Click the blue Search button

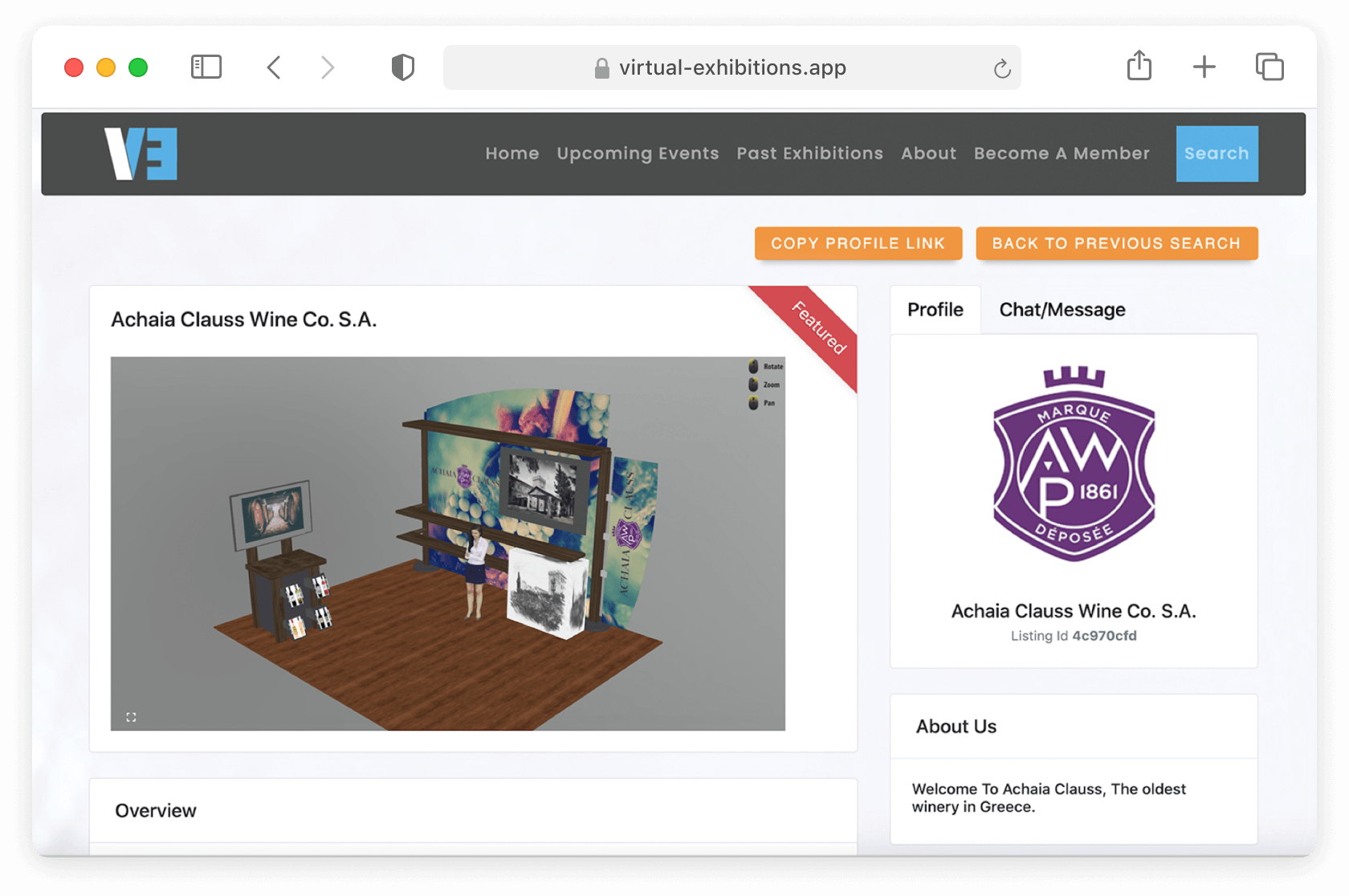coord(1217,153)
